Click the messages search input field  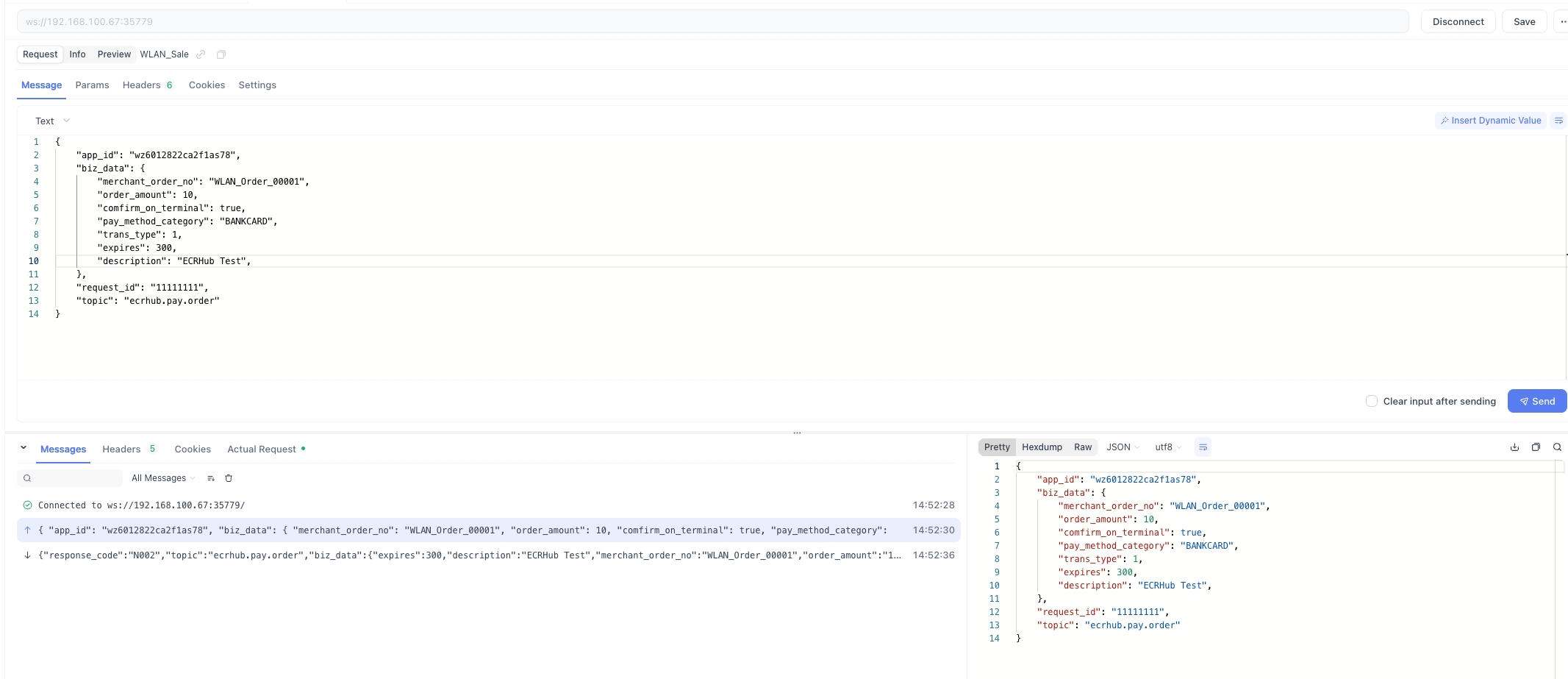[x=70, y=478]
